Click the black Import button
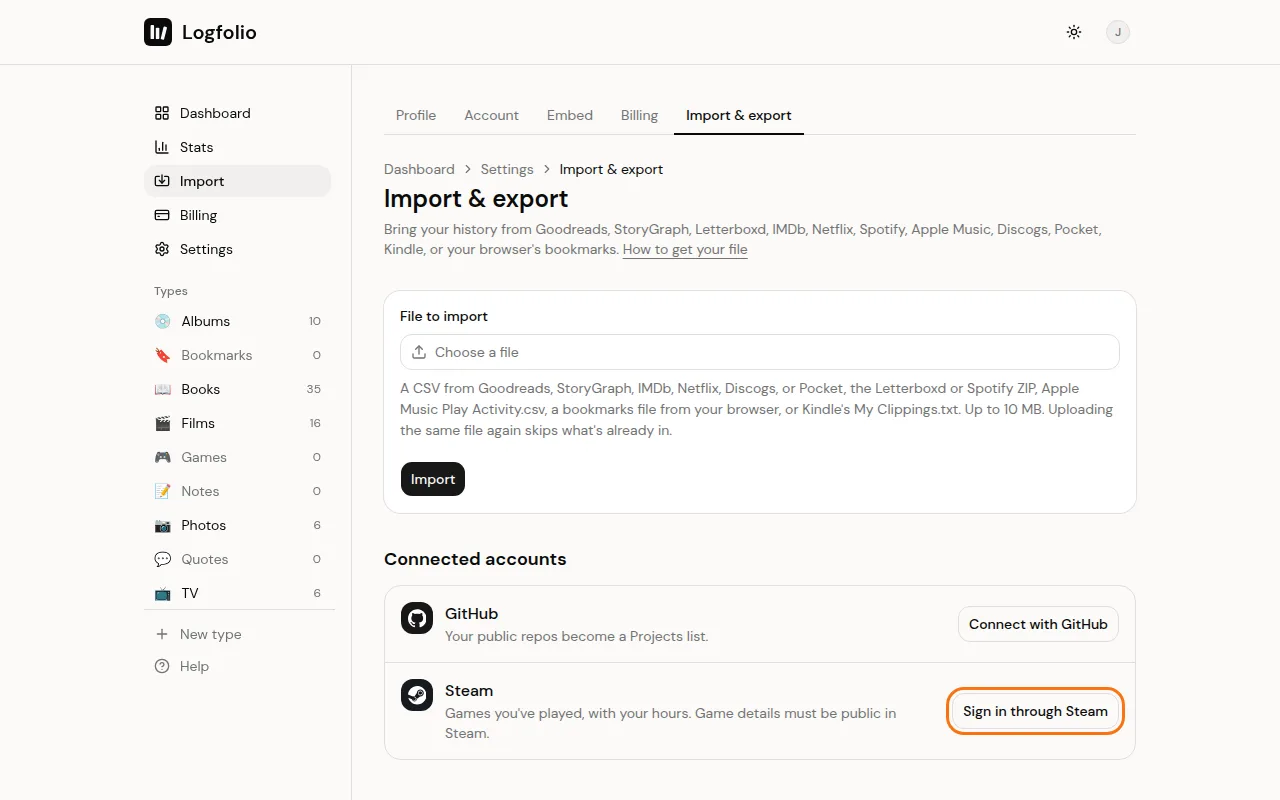Viewport: 1280px width, 800px height. (433, 479)
